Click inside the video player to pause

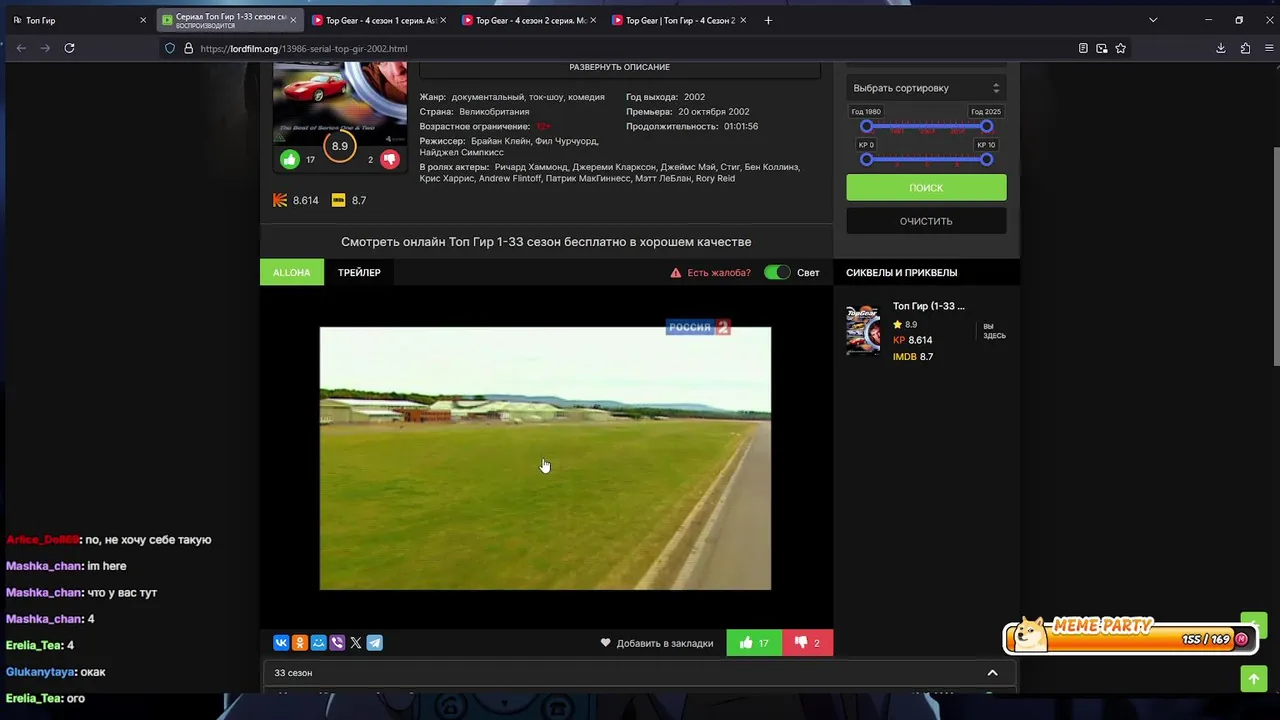545,458
